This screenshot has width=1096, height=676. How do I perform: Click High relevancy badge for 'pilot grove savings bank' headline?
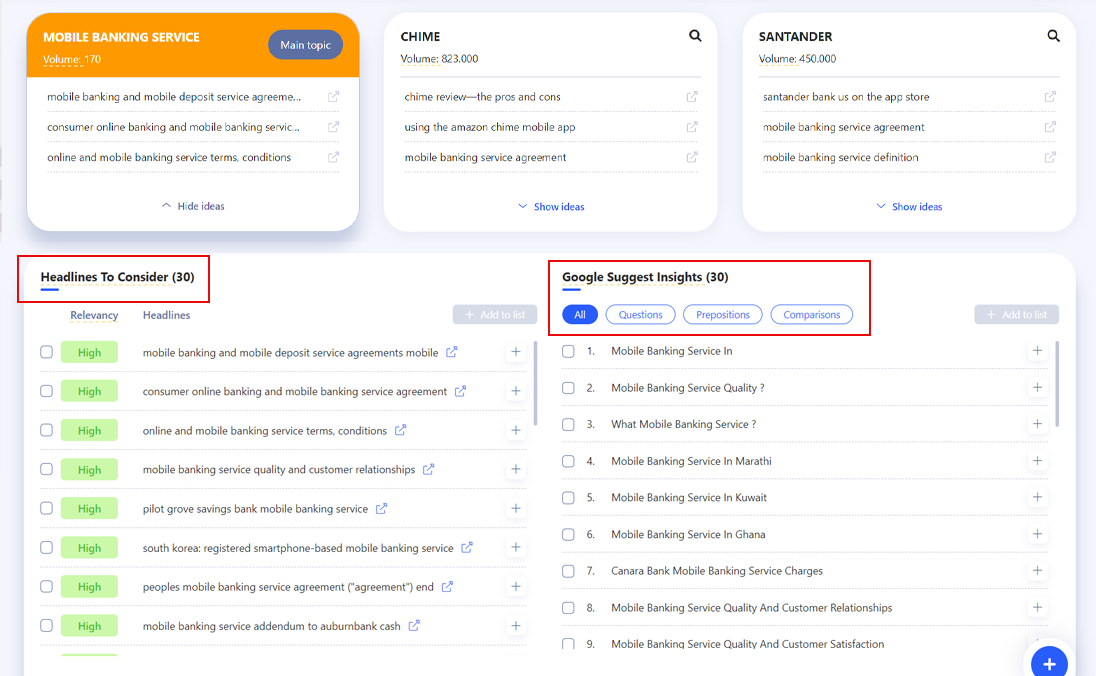[x=89, y=508]
